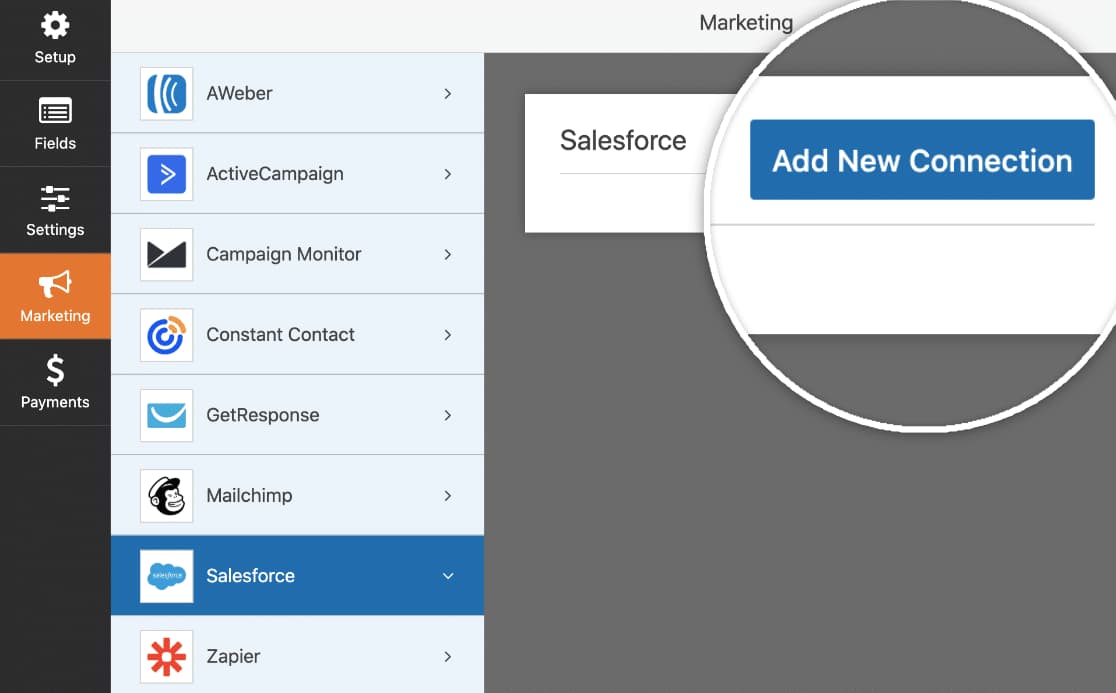Screen dimensions: 1116x693
Task: Click the AWeber integration logo
Action: 166,93
